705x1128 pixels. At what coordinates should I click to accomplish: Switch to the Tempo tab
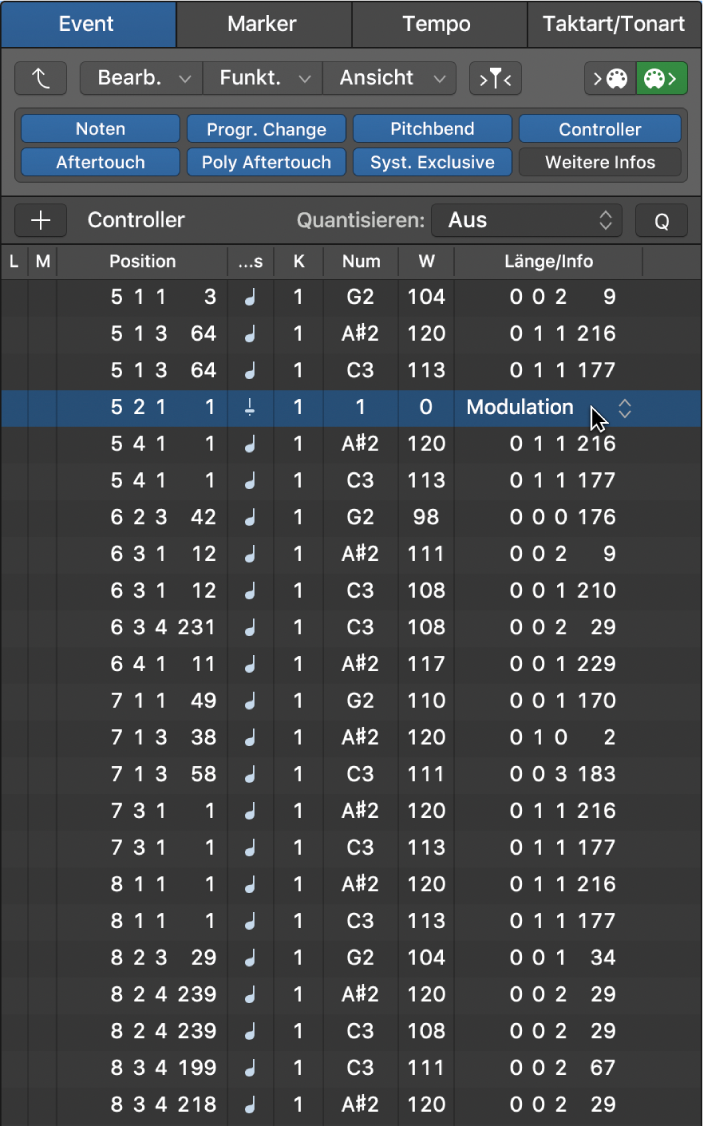point(437,24)
